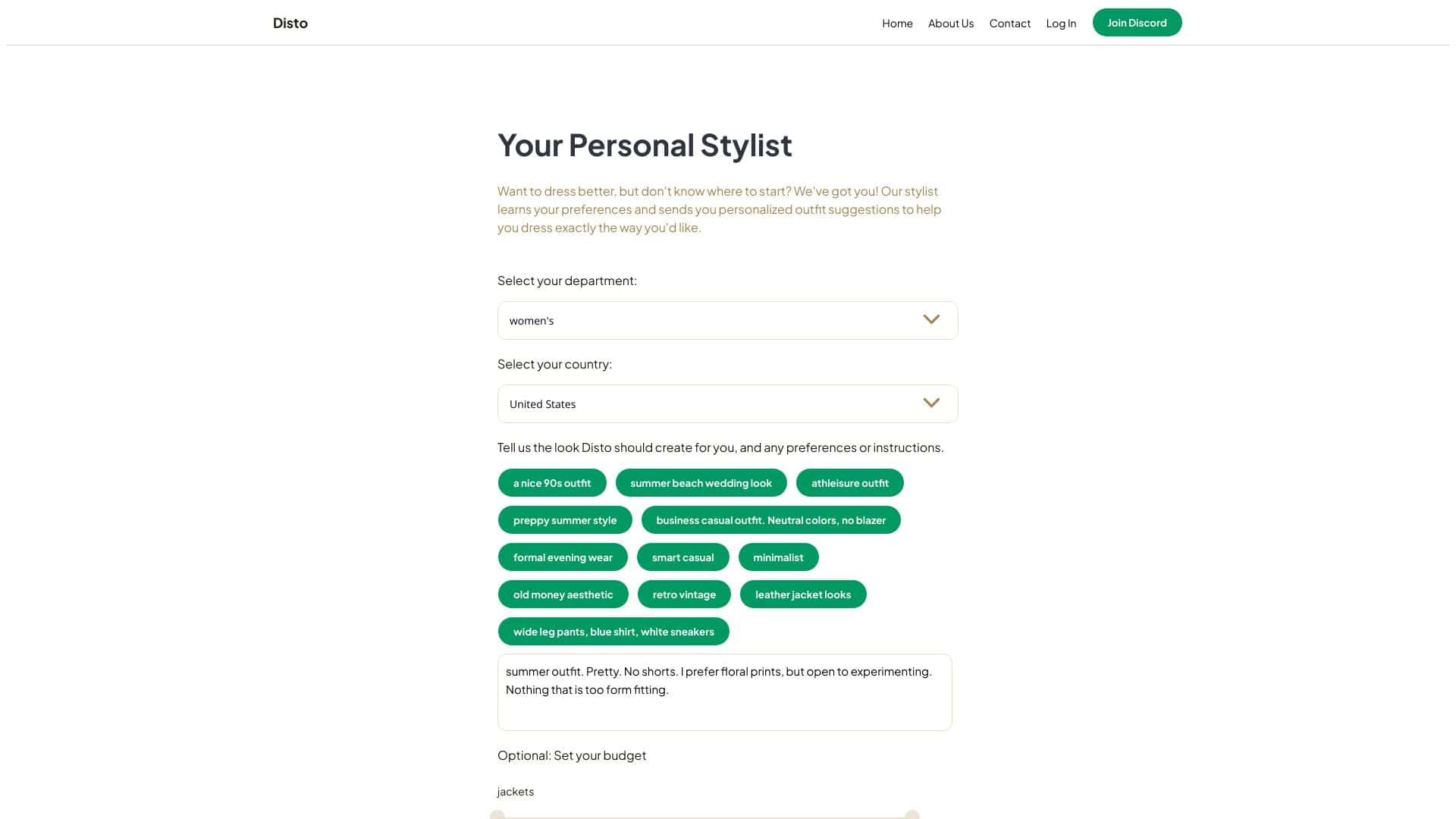Viewport: 1456px width, 819px height.
Task: Select the 'a nice 90s outfit' suggestion
Action: coord(551,483)
